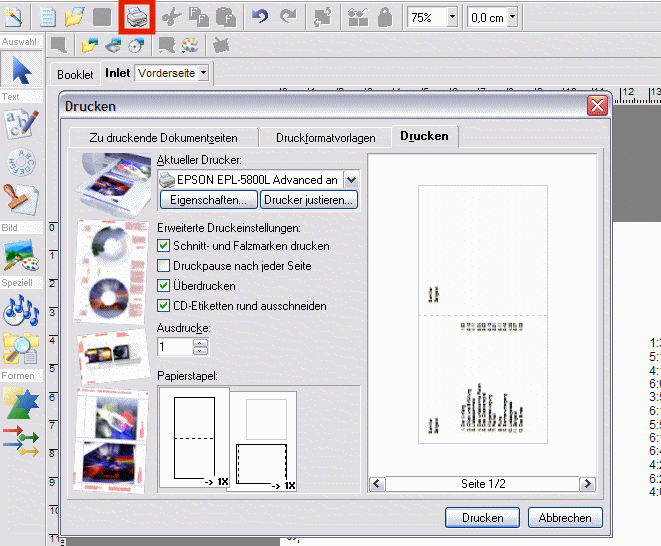
Task: Select the arrow selection tool in sidebar
Action: [22, 70]
